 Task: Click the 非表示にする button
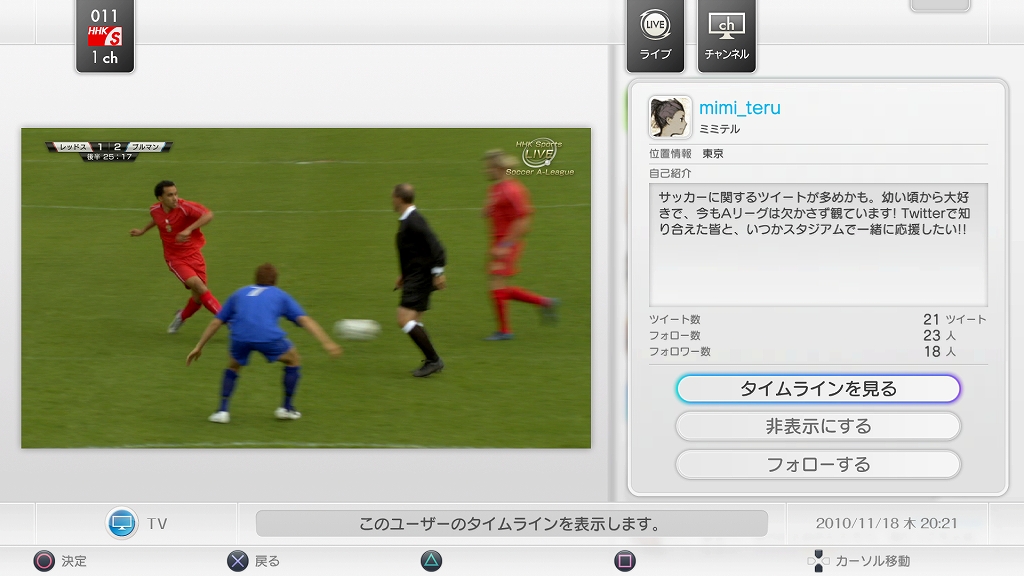818,426
